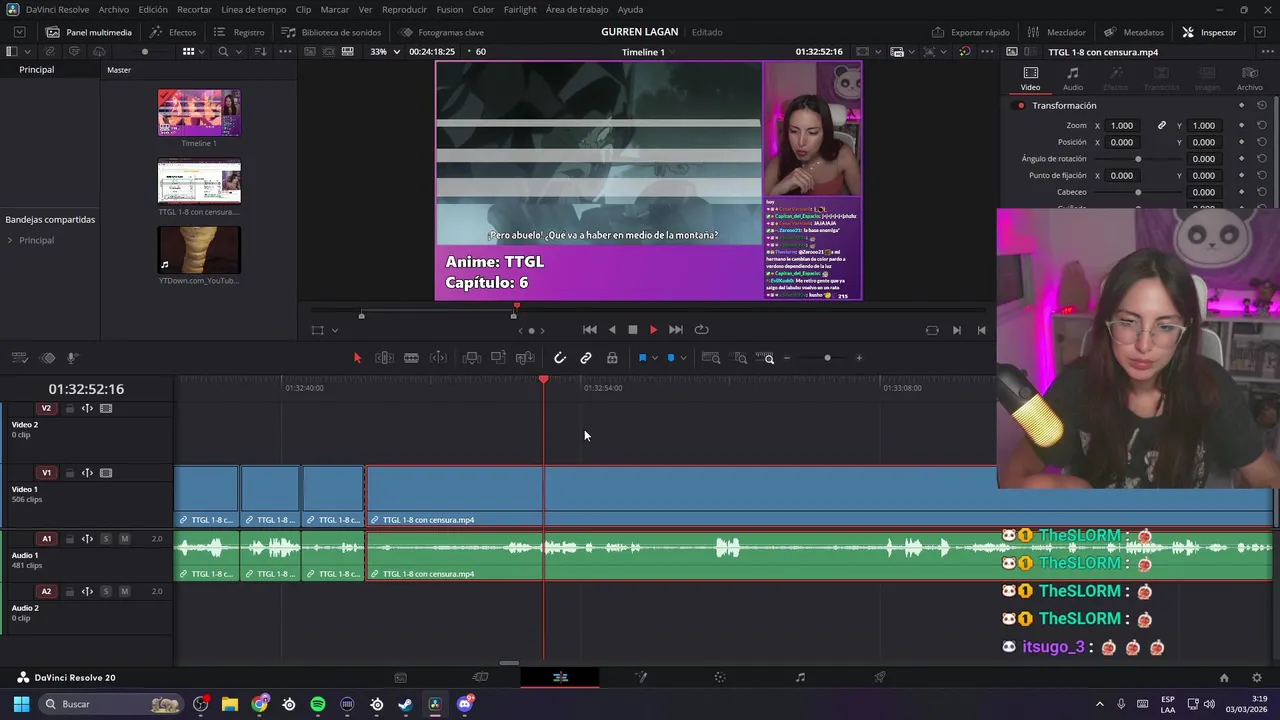
Task: Open the Efectos panel
Action: 173,32
